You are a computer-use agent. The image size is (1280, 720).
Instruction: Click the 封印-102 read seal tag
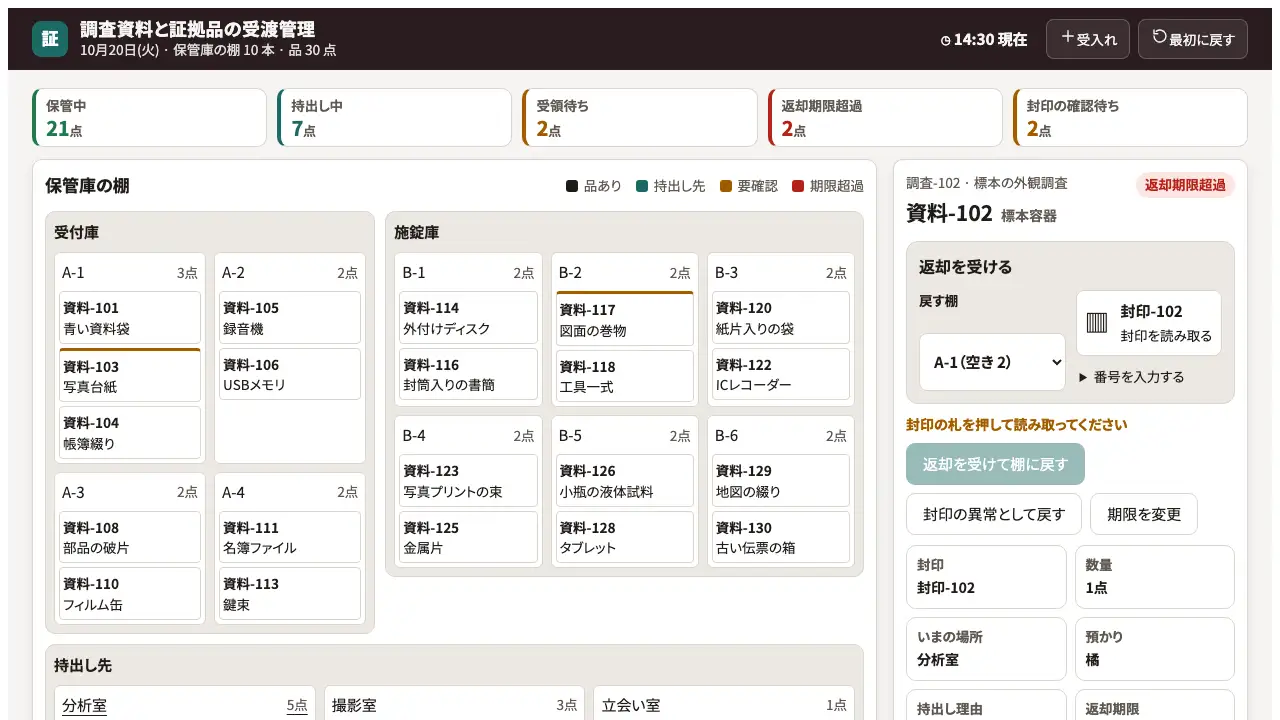point(1149,323)
